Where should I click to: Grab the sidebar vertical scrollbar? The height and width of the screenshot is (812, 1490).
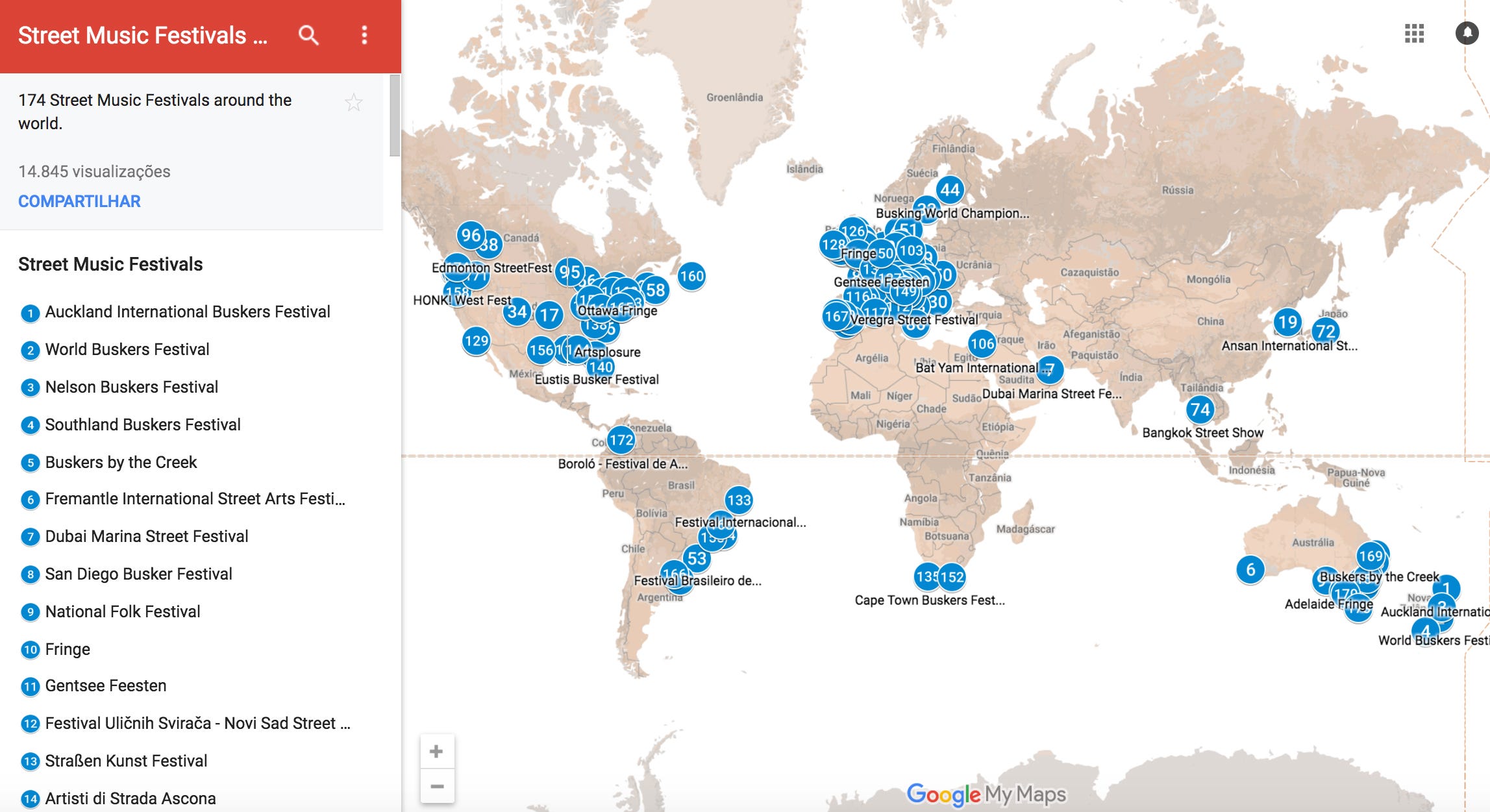pyautogui.click(x=394, y=116)
